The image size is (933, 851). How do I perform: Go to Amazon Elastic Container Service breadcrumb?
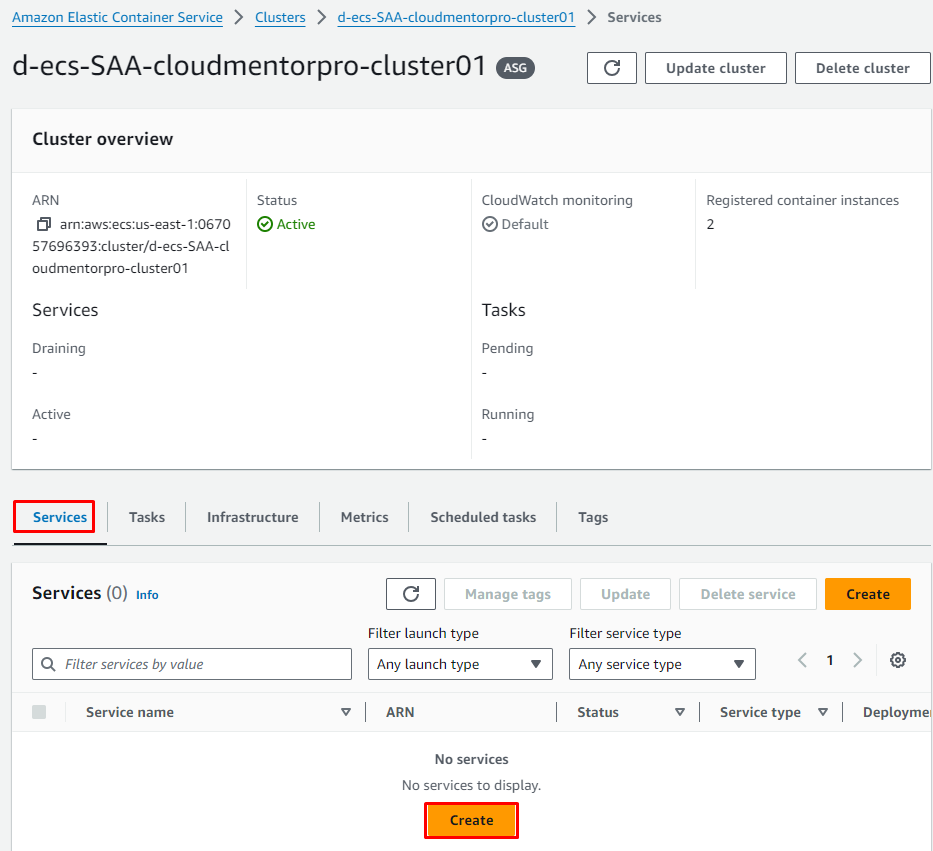tap(118, 17)
